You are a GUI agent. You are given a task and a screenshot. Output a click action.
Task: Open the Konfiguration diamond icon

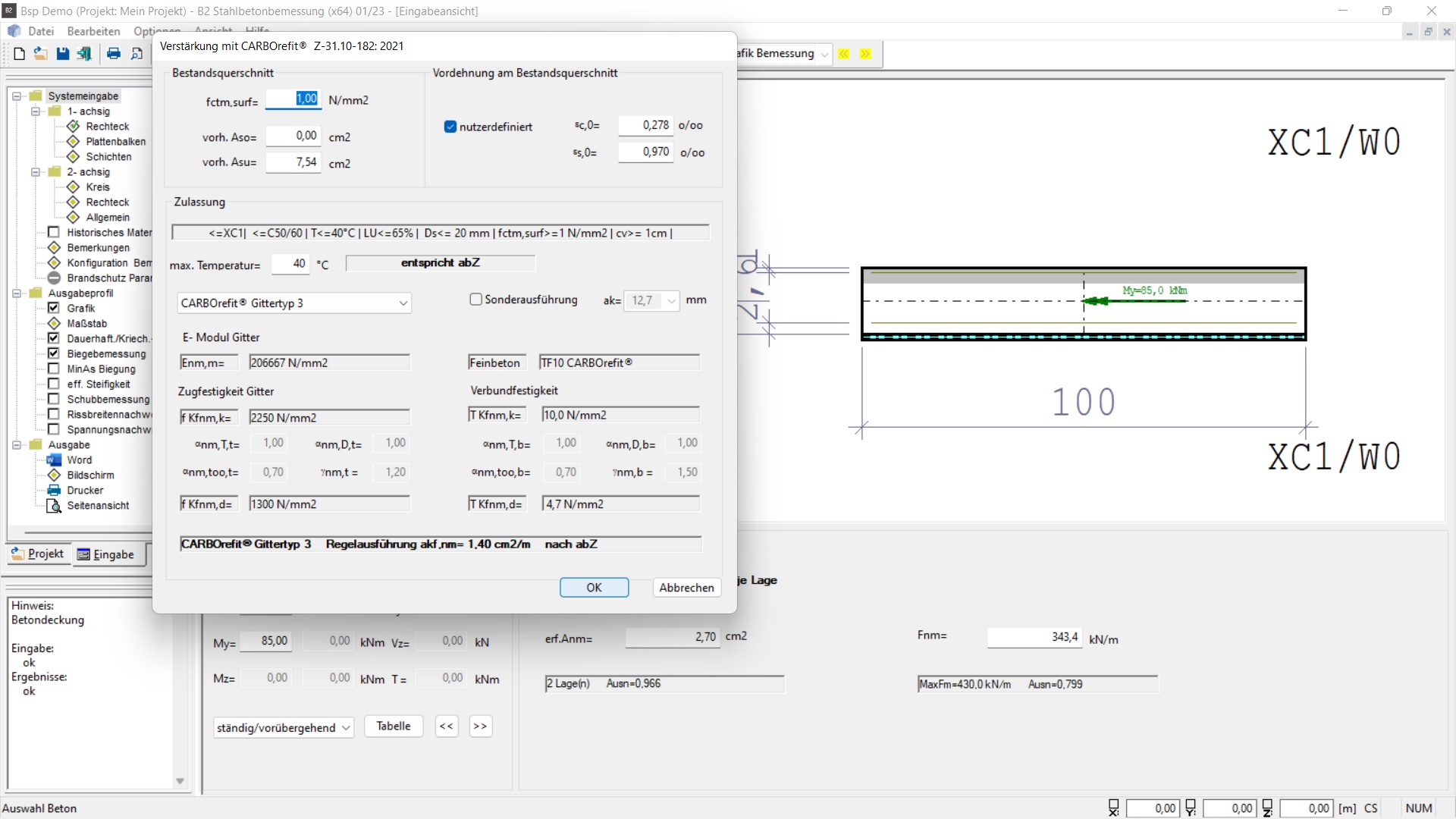point(54,262)
